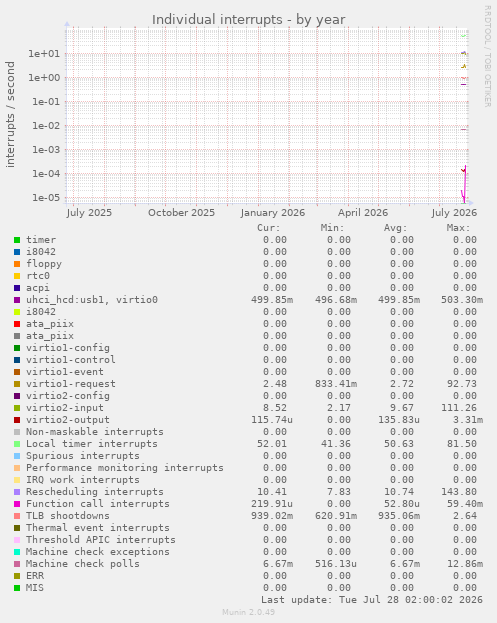This screenshot has height=623, width=497.
Task: Click the Munin 2.0.49 footer text
Action: pyautogui.click(x=248, y=612)
